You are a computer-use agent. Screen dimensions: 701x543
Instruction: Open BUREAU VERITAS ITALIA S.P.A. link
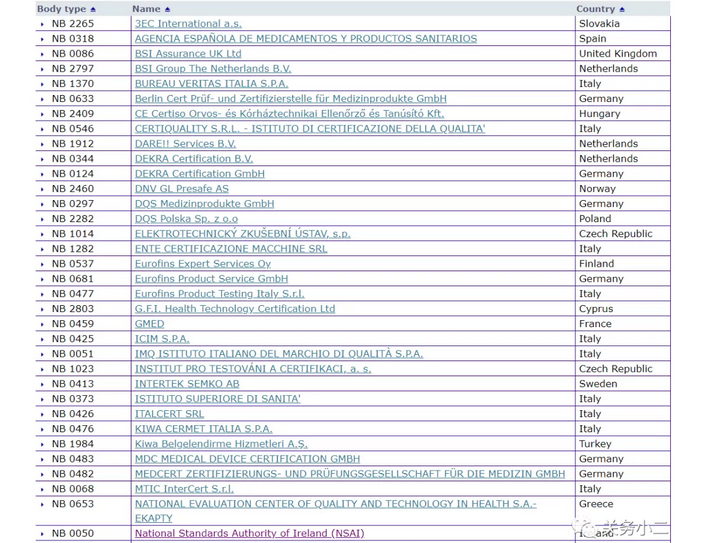[211, 84]
